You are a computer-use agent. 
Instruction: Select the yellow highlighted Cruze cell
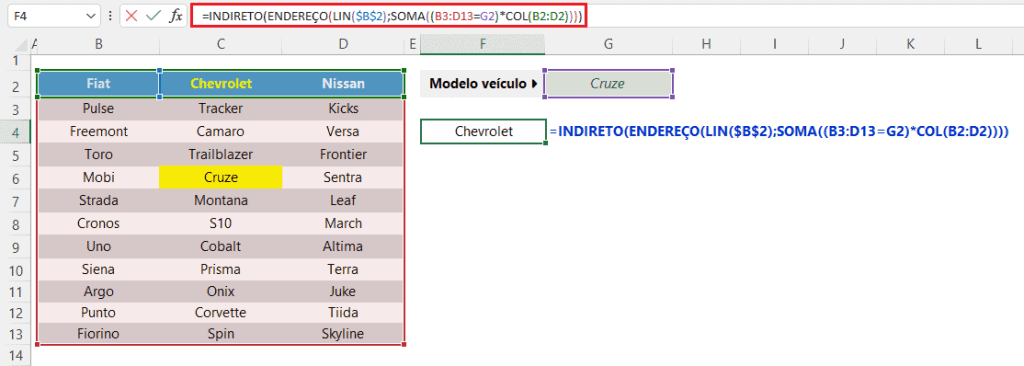pos(221,178)
